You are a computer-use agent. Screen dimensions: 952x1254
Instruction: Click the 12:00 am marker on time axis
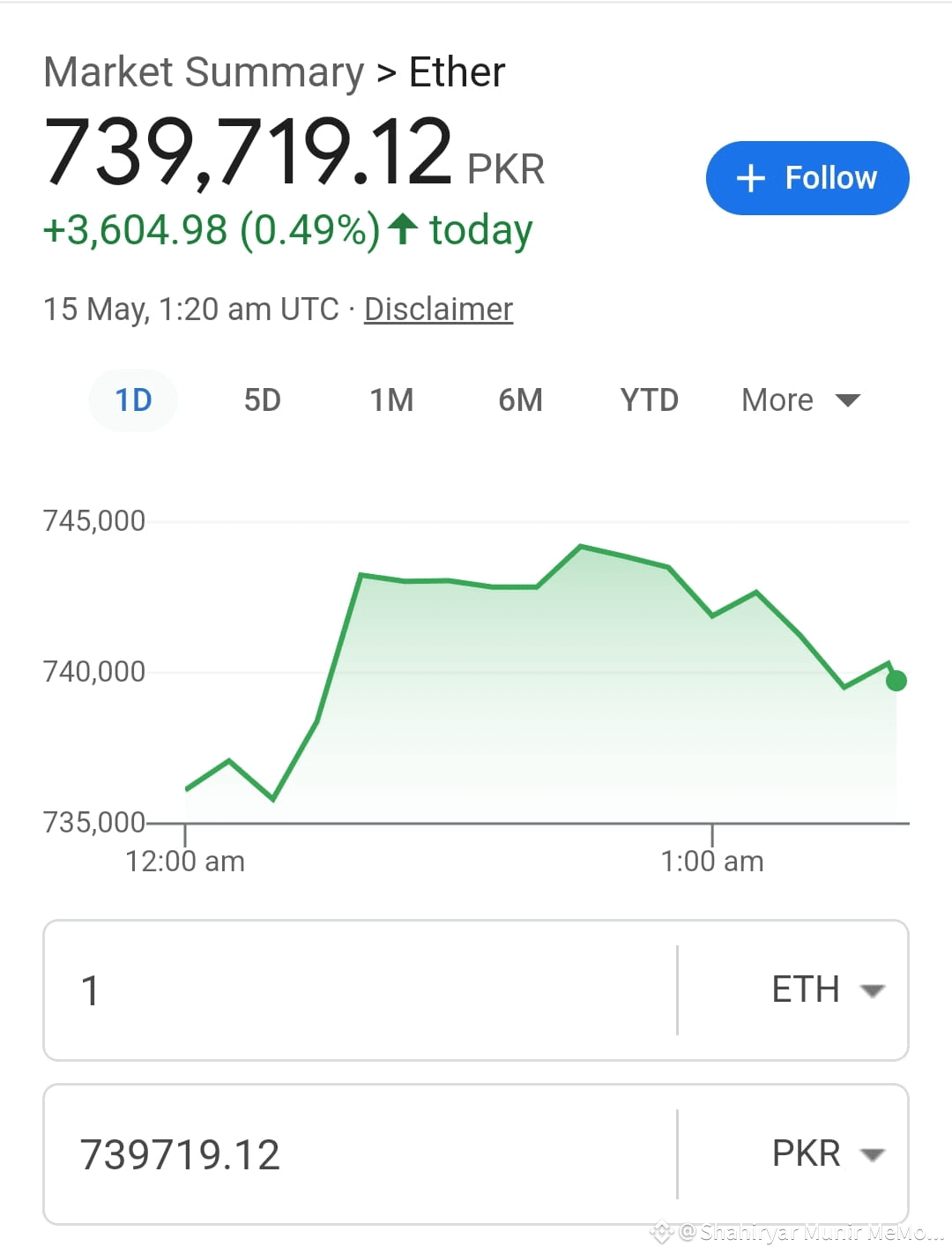coord(185,861)
